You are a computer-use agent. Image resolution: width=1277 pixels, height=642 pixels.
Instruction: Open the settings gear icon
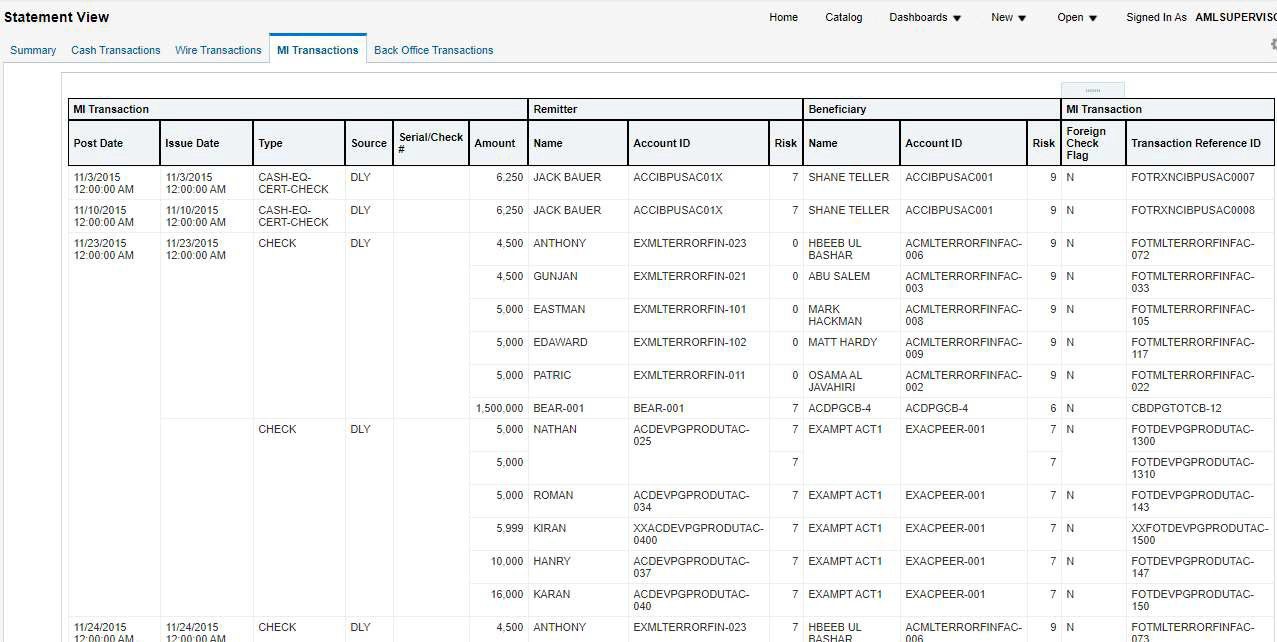(1271, 44)
